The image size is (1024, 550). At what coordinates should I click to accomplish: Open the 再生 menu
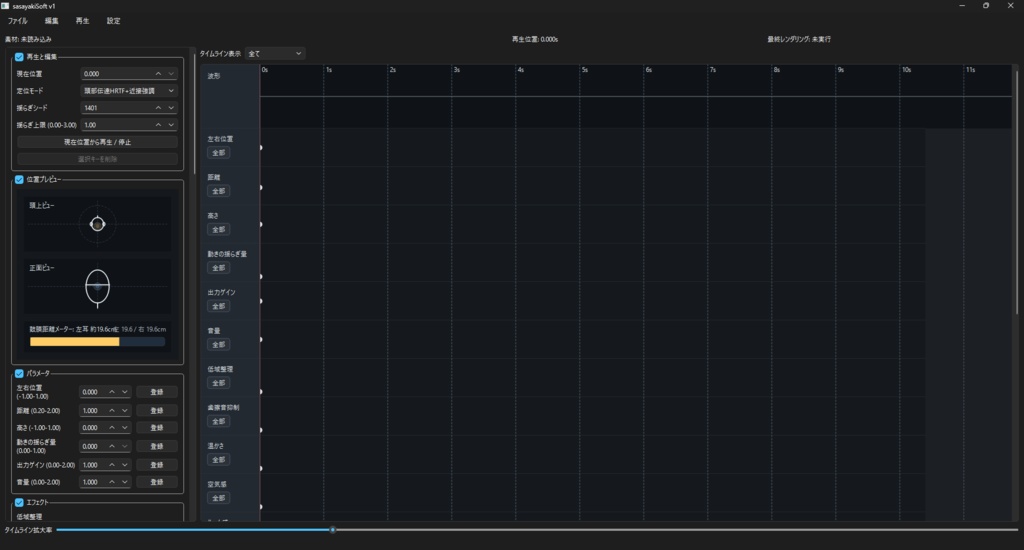(82, 21)
